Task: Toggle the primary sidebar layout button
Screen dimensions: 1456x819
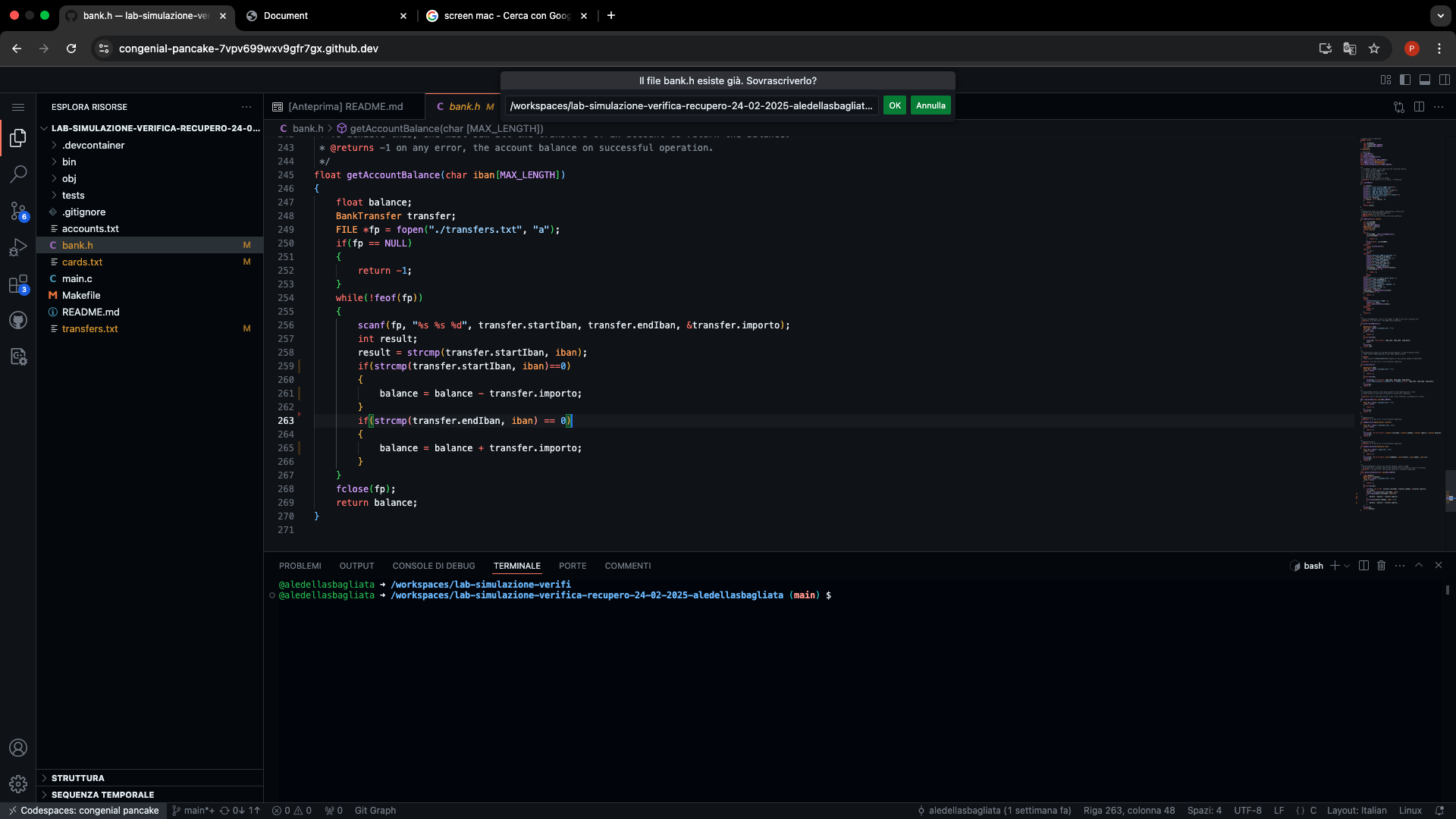Action: (1405, 80)
